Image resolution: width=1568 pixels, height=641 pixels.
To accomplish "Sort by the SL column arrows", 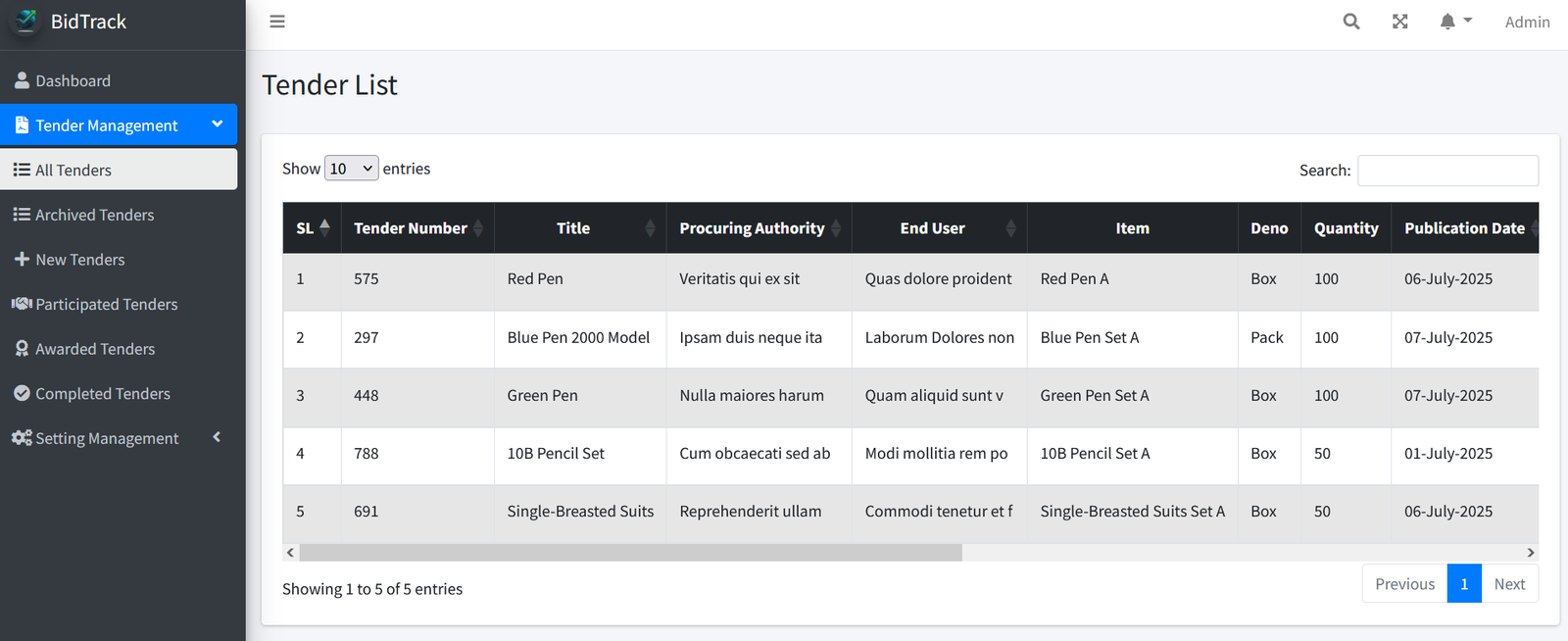I will tap(323, 227).
